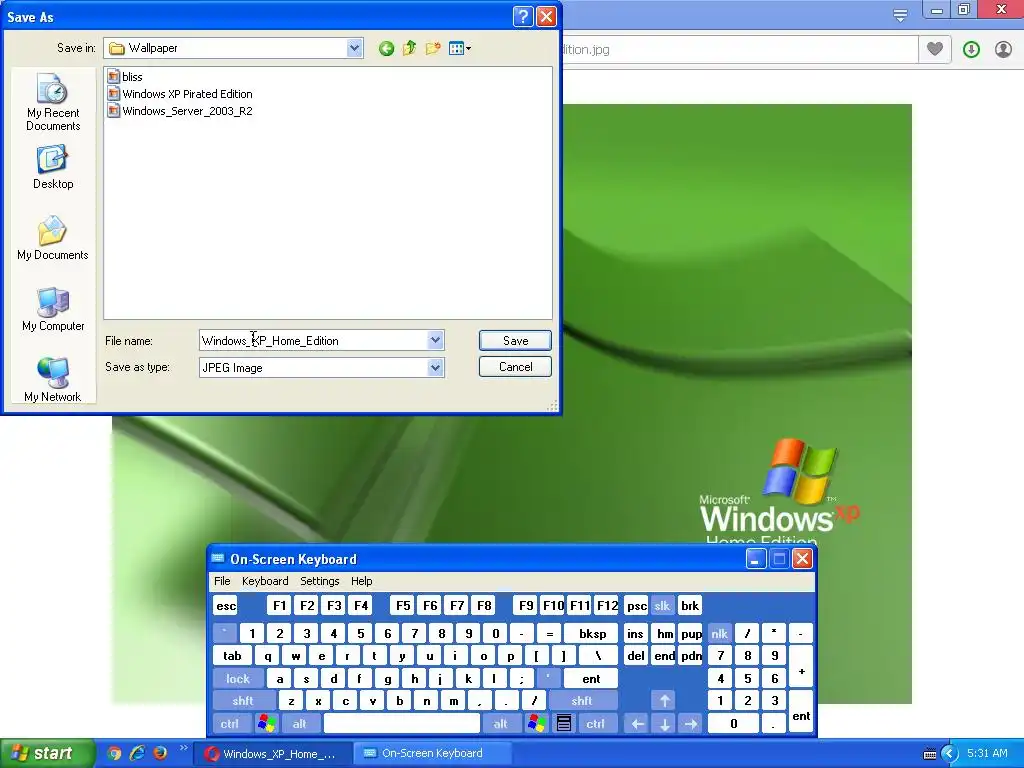The height and width of the screenshot is (768, 1024).
Task: Switch to Windows_XP_Home taskbar button
Action: click(x=273, y=754)
